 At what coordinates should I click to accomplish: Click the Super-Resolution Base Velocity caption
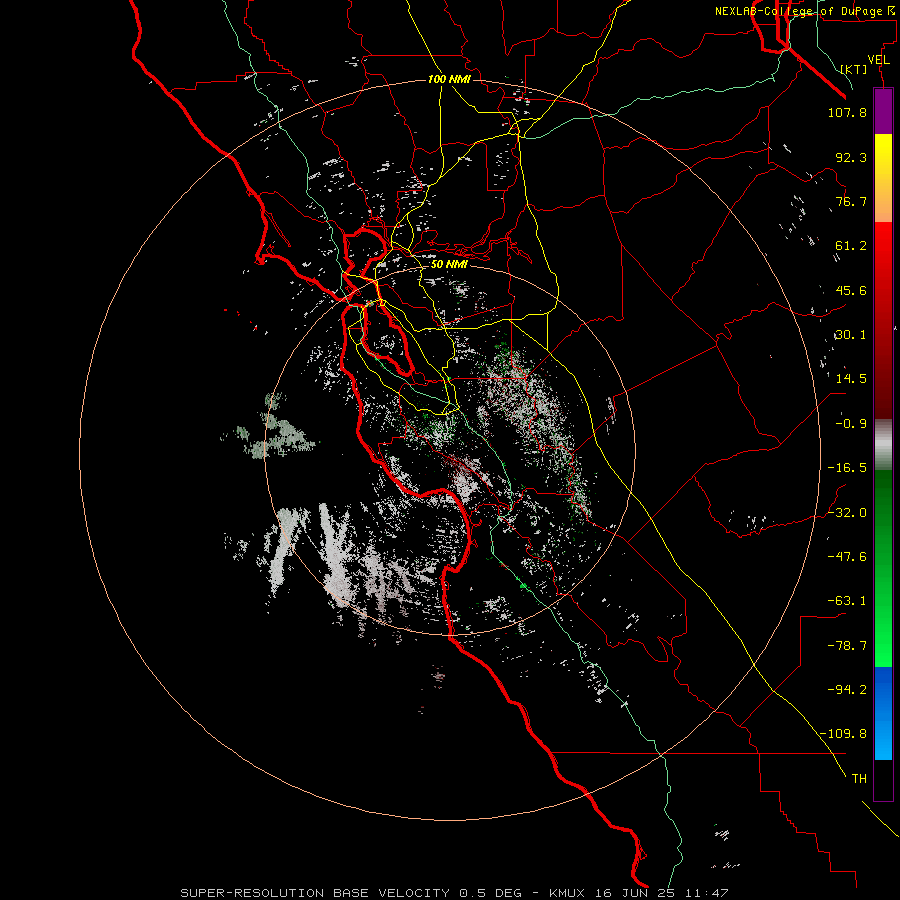[454, 893]
